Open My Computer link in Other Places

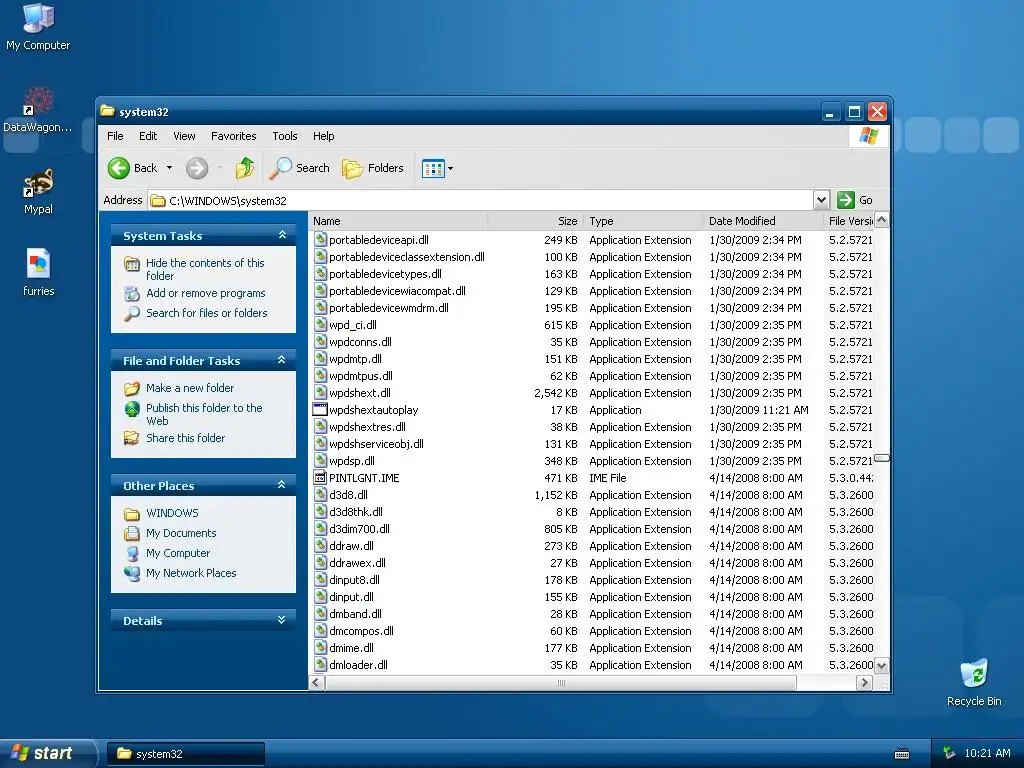click(178, 553)
